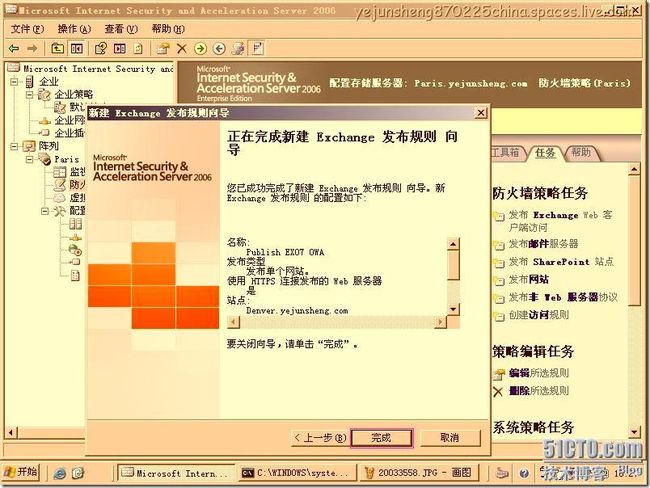650x488 pixels.
Task: Open Internet Explorer from quick launch
Action: coord(59,473)
